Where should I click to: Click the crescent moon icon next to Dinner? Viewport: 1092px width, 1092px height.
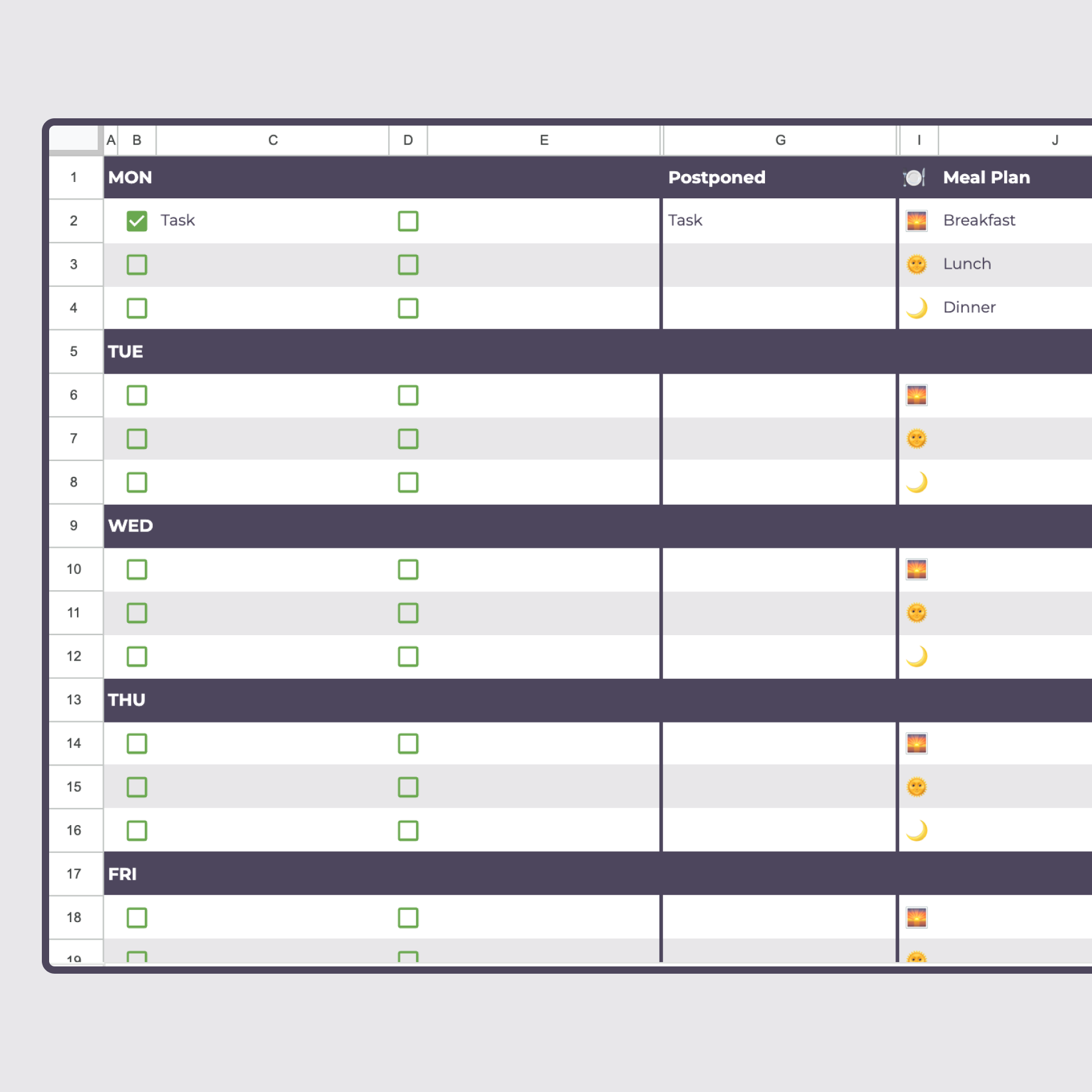click(x=917, y=308)
